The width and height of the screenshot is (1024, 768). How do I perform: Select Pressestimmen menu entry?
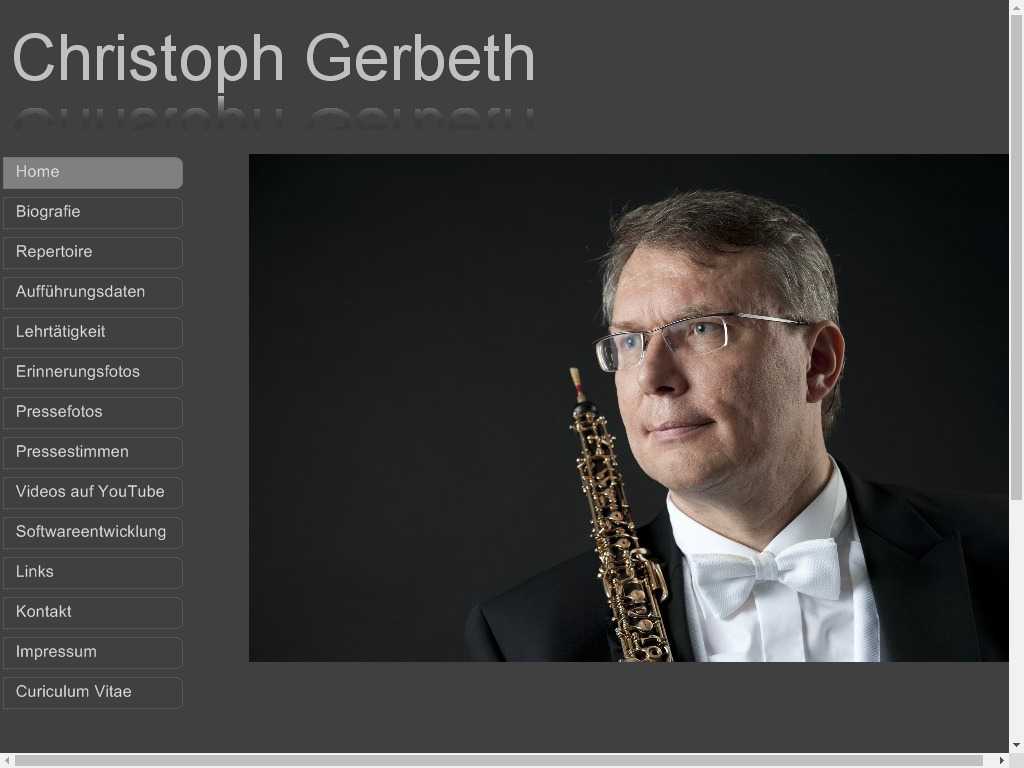(x=93, y=452)
